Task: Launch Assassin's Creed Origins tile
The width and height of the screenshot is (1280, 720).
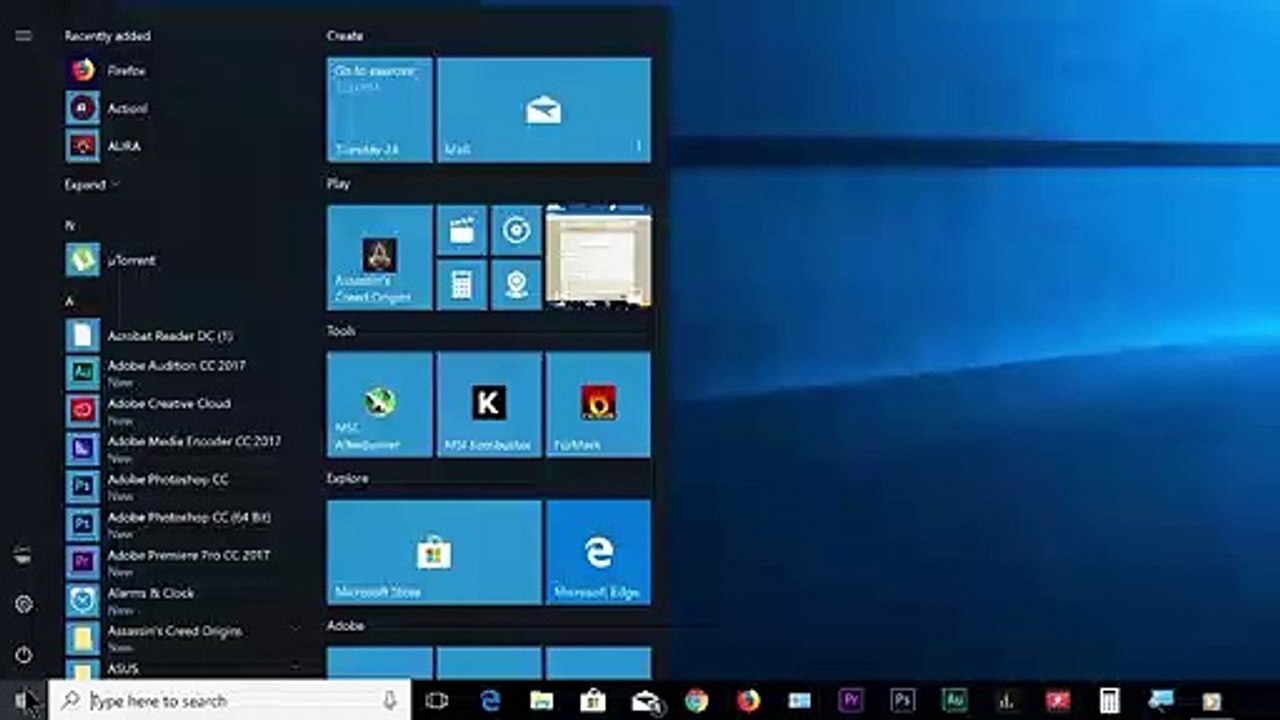Action: [380, 257]
